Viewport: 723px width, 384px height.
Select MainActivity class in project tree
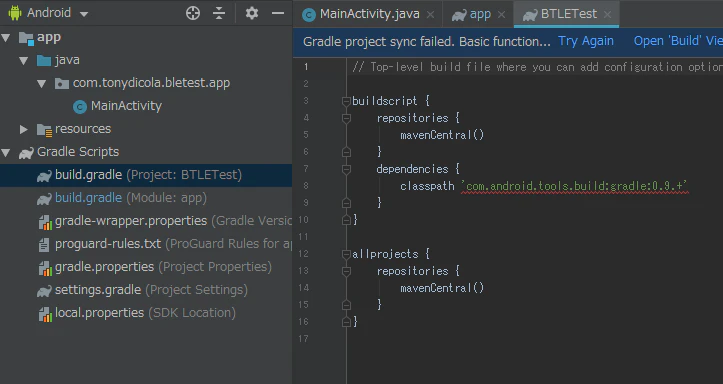pos(126,106)
